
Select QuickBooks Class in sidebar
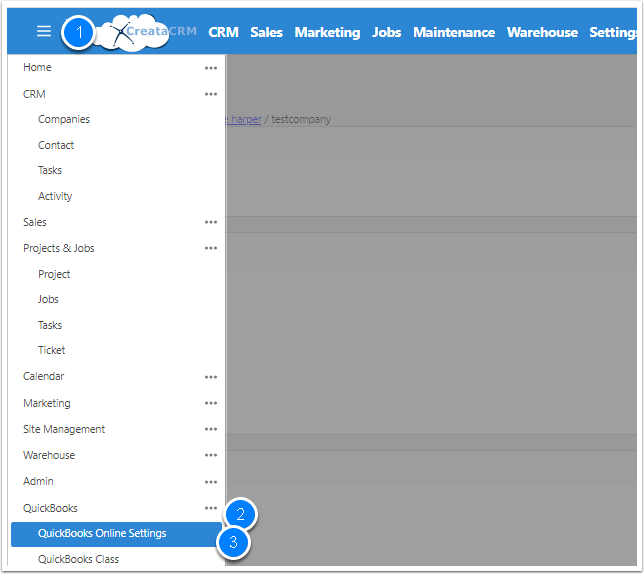coord(78,559)
